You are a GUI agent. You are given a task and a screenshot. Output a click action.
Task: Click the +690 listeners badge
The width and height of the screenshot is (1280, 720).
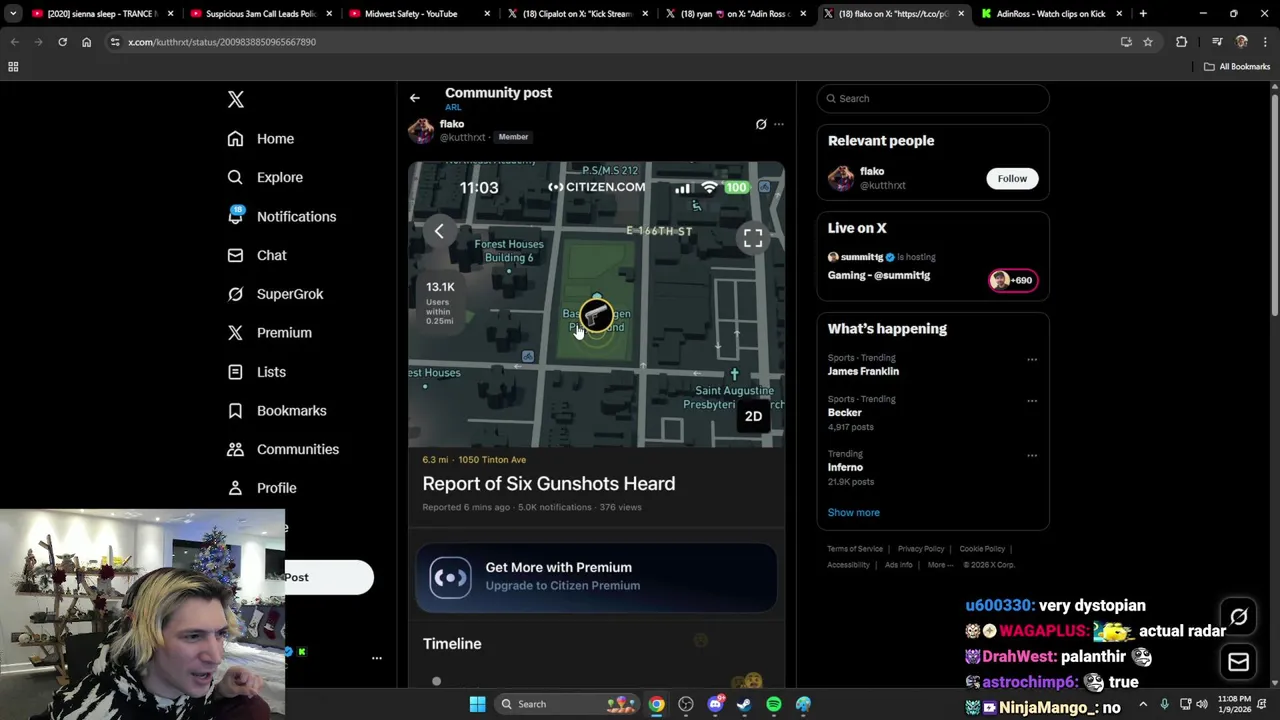click(1013, 280)
